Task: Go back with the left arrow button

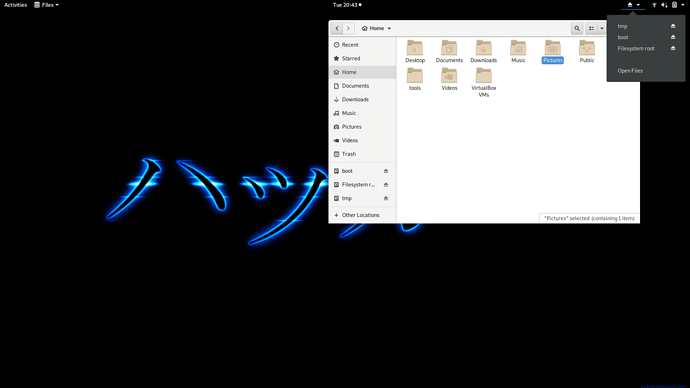Action: [337, 29]
